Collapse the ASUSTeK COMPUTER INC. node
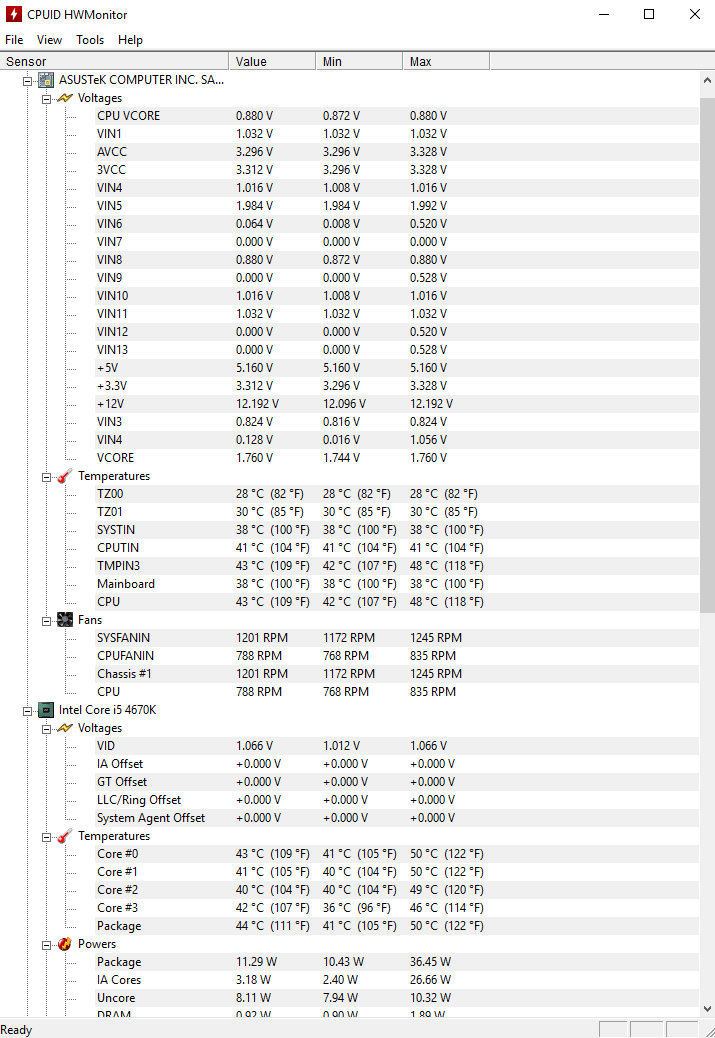Image resolution: width=715 pixels, height=1038 pixels. tap(27, 81)
